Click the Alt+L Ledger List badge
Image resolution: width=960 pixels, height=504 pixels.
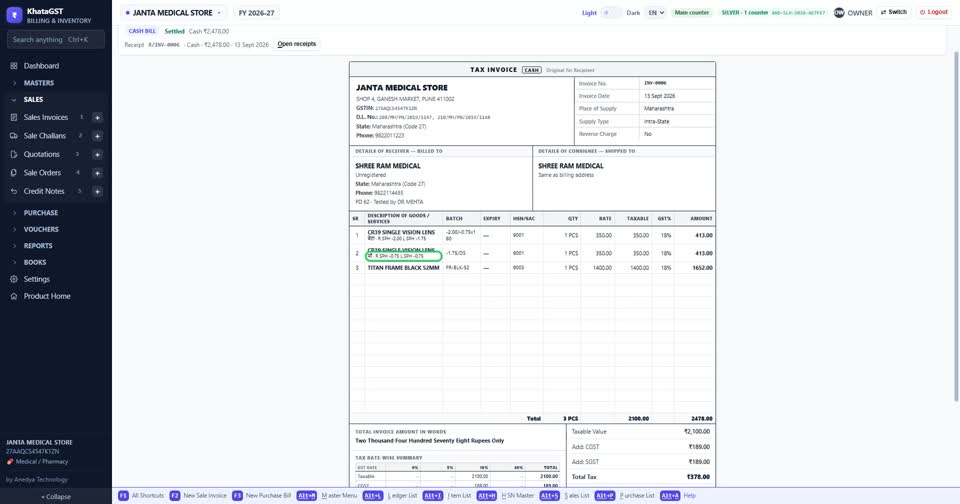tap(373, 495)
